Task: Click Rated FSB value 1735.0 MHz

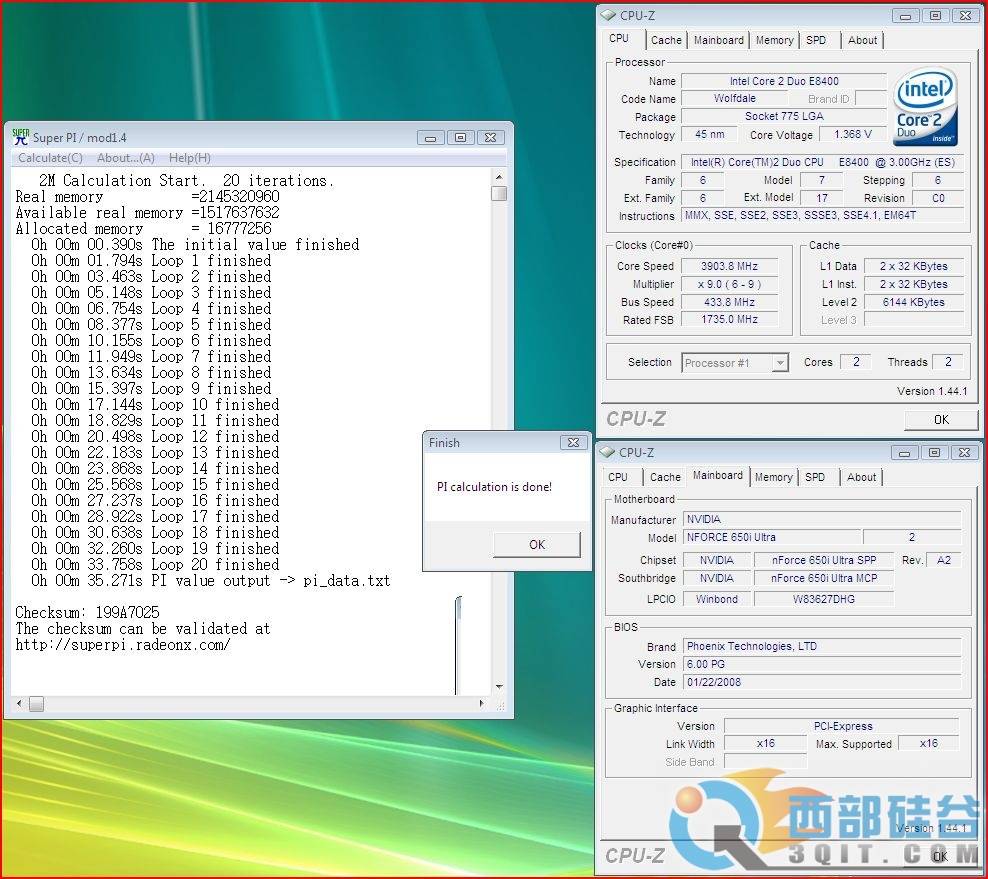Action: 730,319
